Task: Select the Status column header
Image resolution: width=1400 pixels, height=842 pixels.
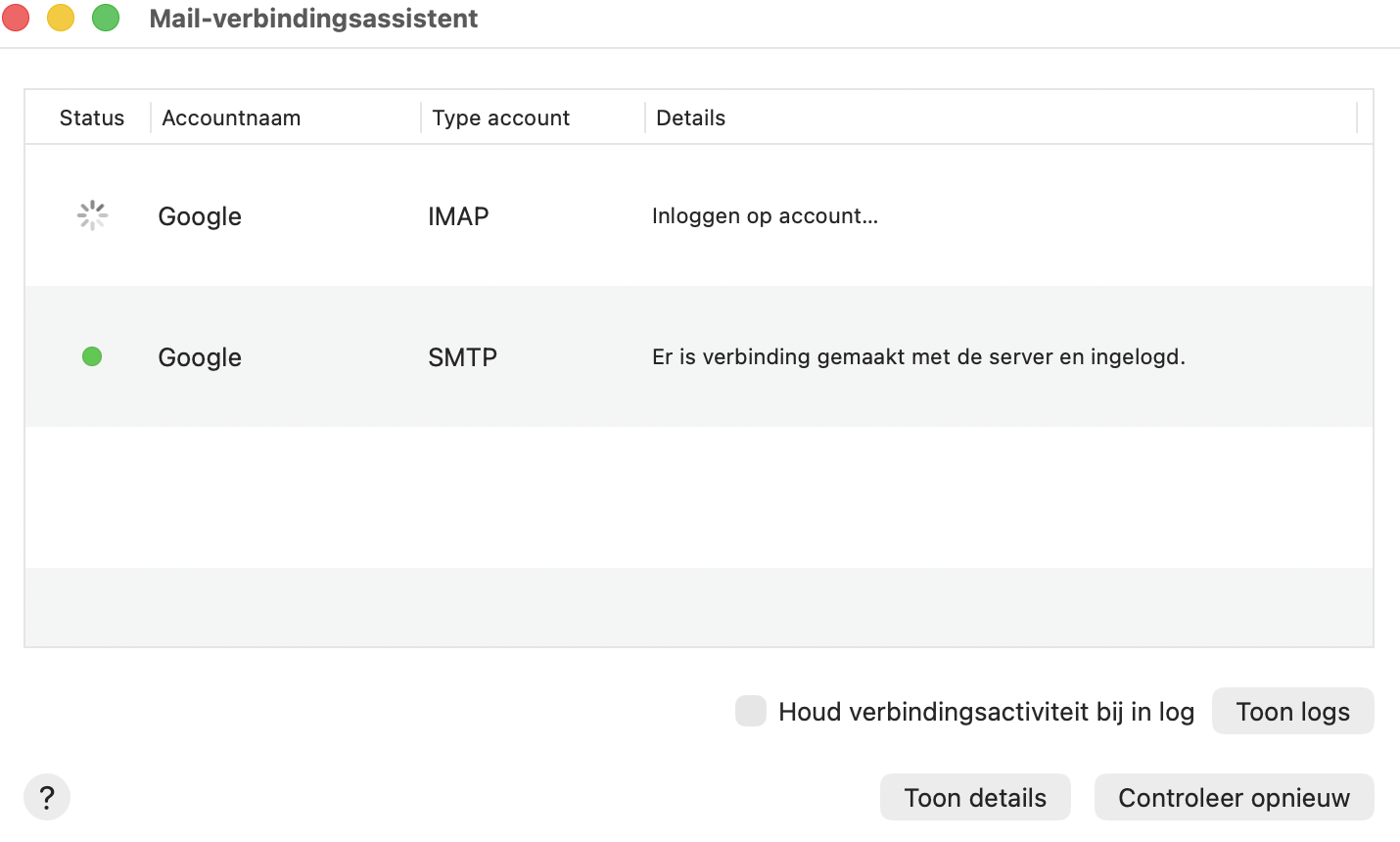Action: coord(91,117)
